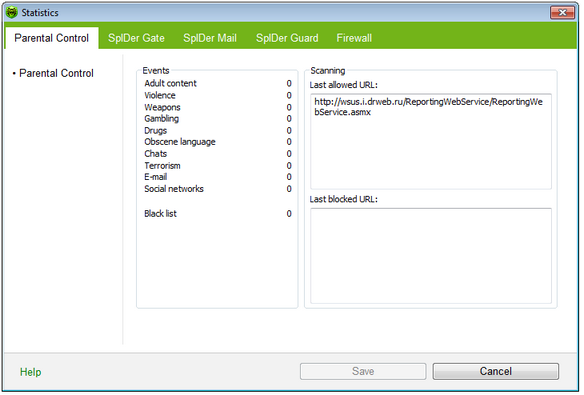Click the 'Drugs' event label
This screenshot has height=395, width=584.
(x=155, y=131)
